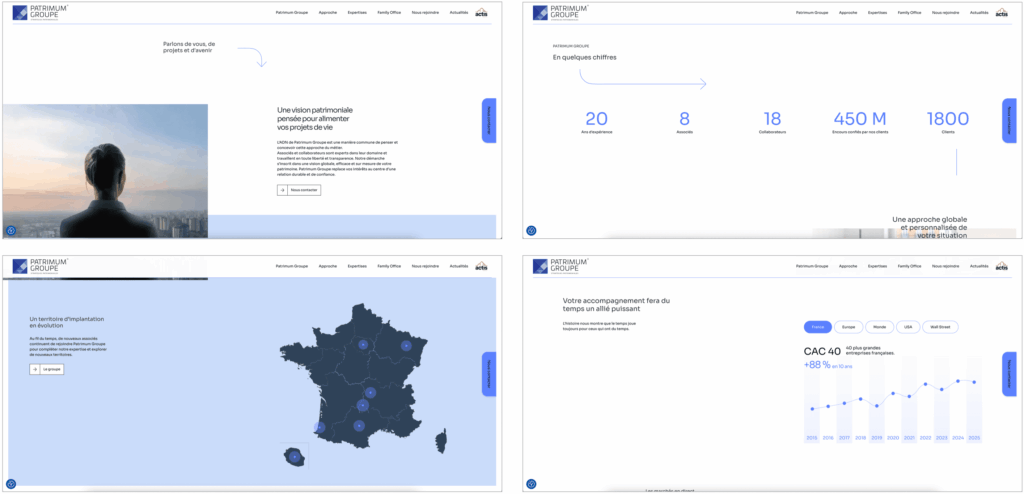Screen dimensions: 1024x494
Task: Open Expertises menu on the France map page
Action: pos(357,266)
